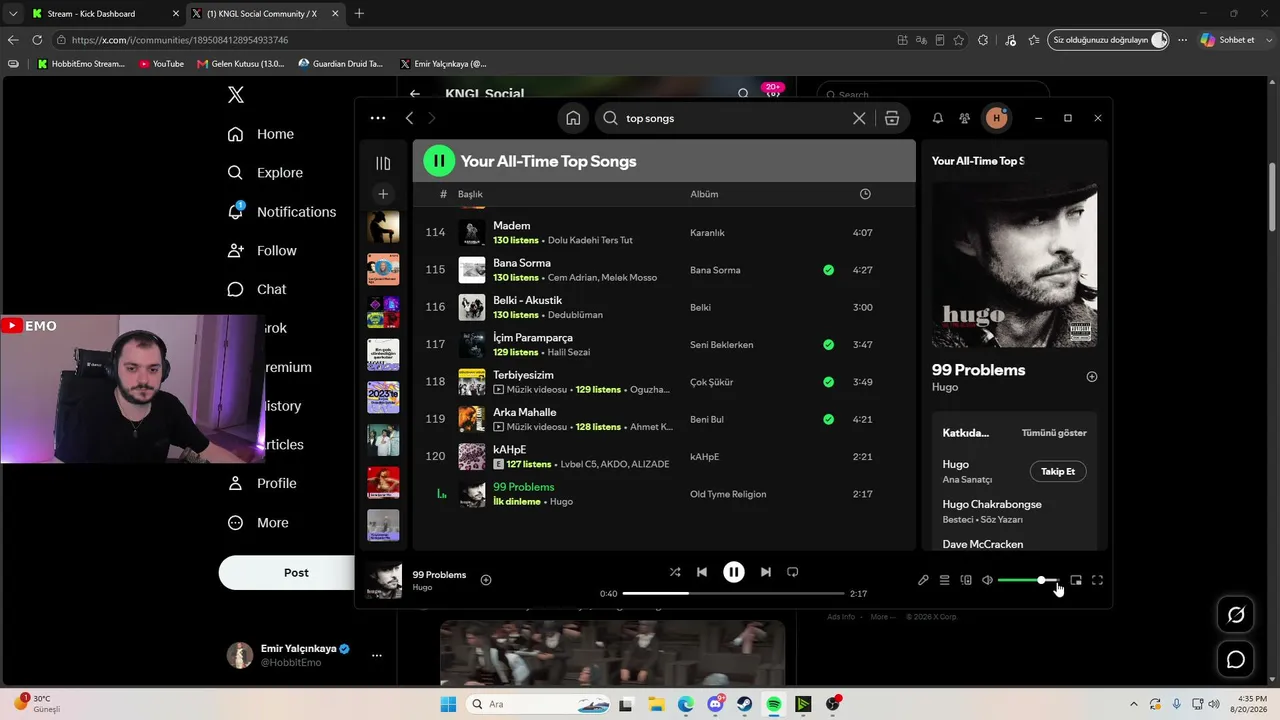This screenshot has width=1280, height=720.
Task: Reload the page in the browser
Action: [37, 40]
